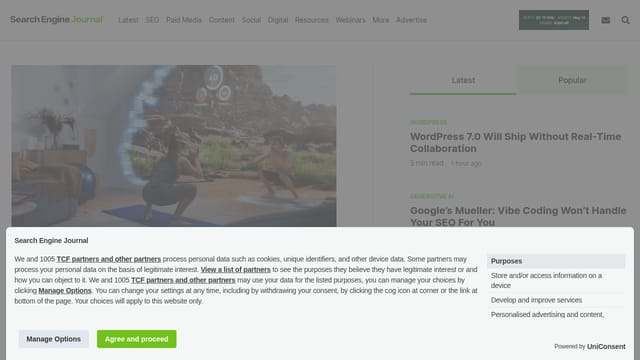Image resolution: width=640 pixels, height=360 pixels.
Task: Open the Generative AI category label
Action: [432, 196]
